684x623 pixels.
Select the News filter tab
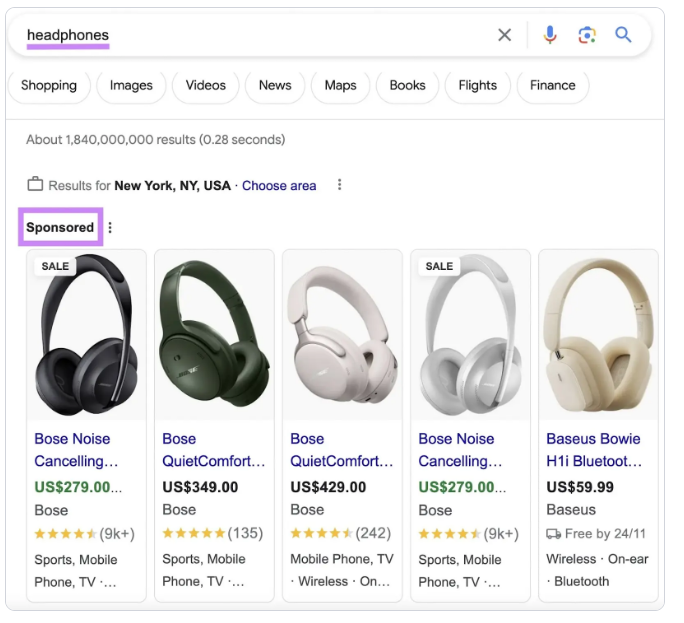tap(275, 86)
